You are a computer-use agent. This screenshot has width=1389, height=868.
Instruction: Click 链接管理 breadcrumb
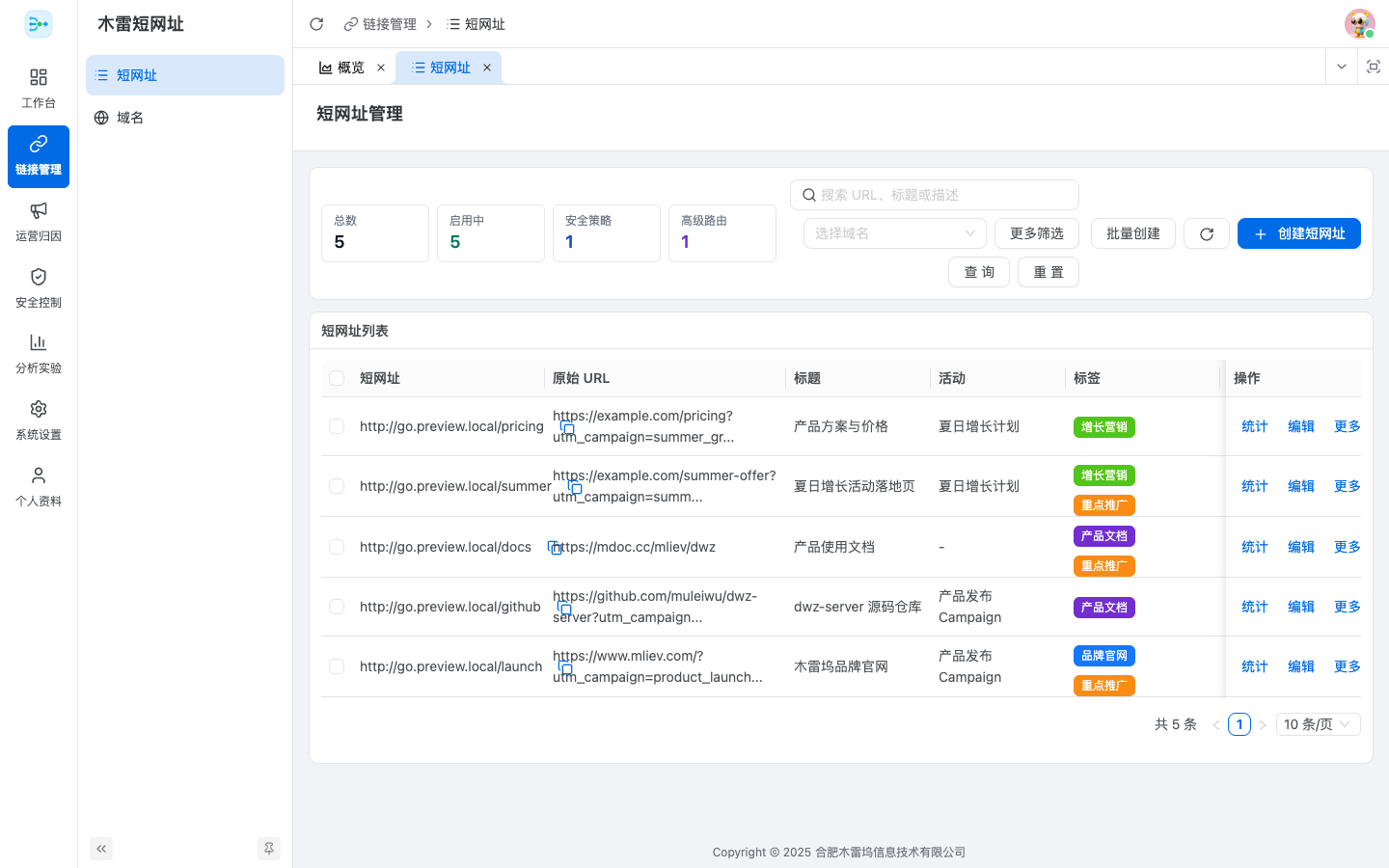[380, 24]
